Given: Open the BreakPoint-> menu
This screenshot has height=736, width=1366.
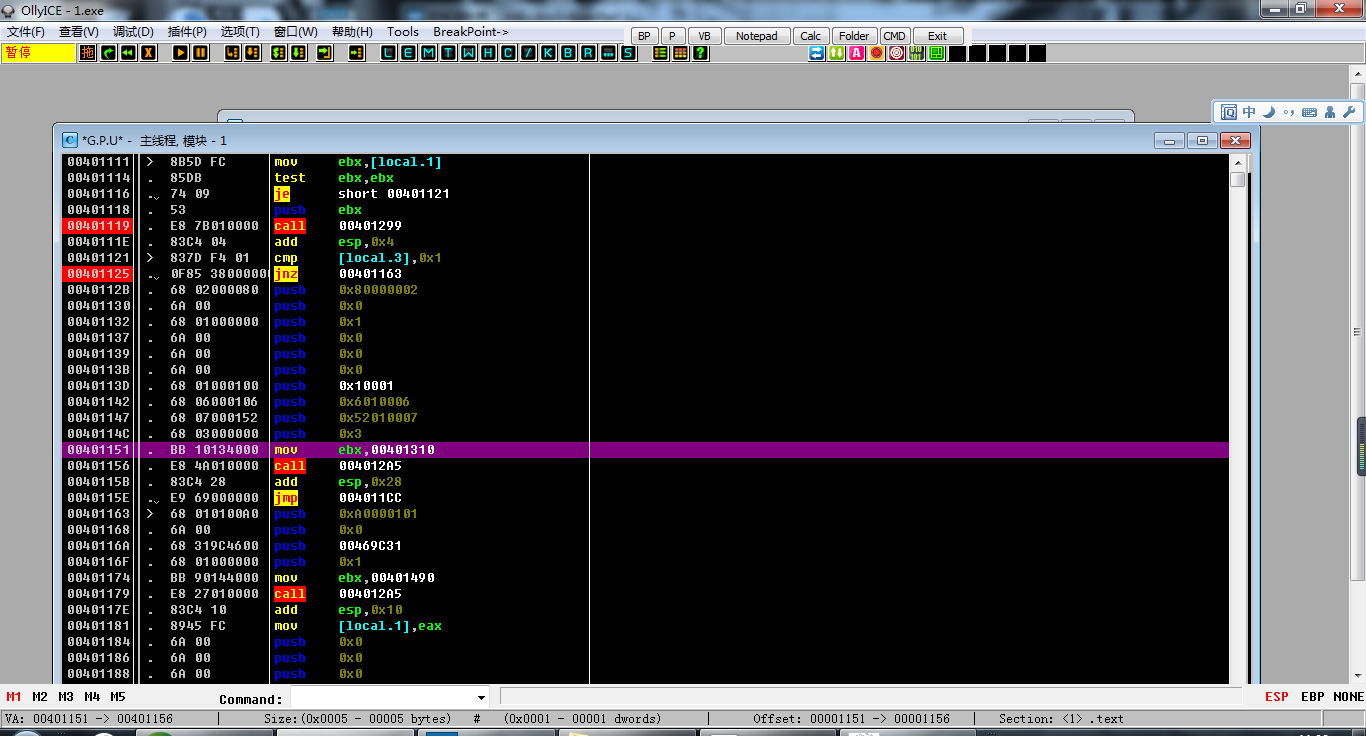Looking at the screenshot, I should (x=471, y=32).
